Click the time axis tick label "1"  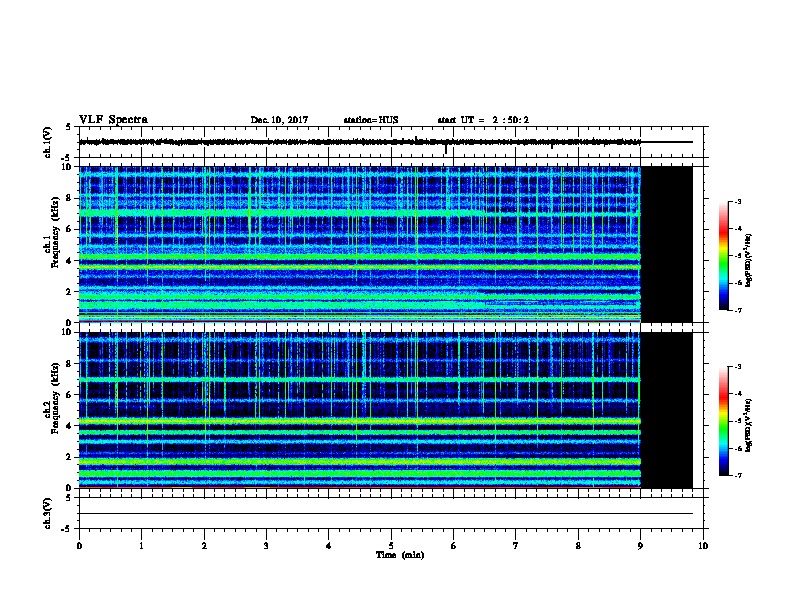141,545
